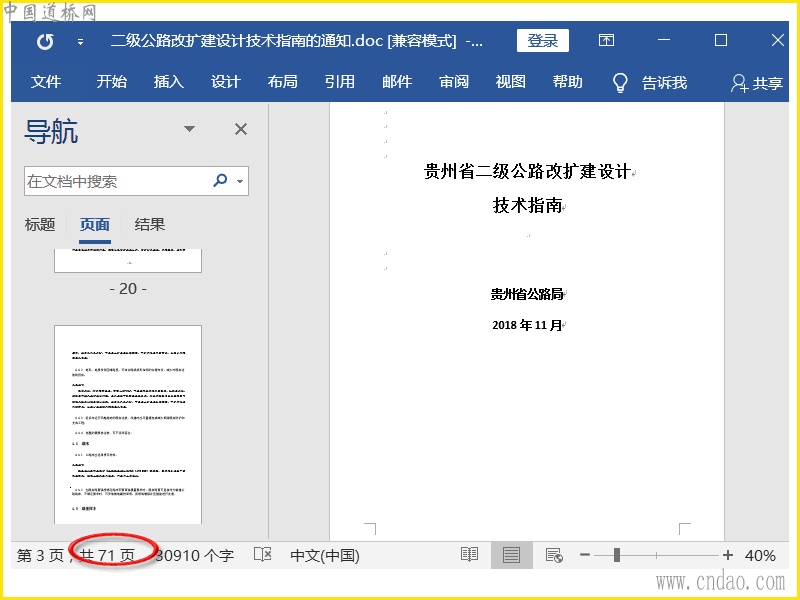
Task: Click the lightbulb Tell Me icon
Action: (x=620, y=82)
